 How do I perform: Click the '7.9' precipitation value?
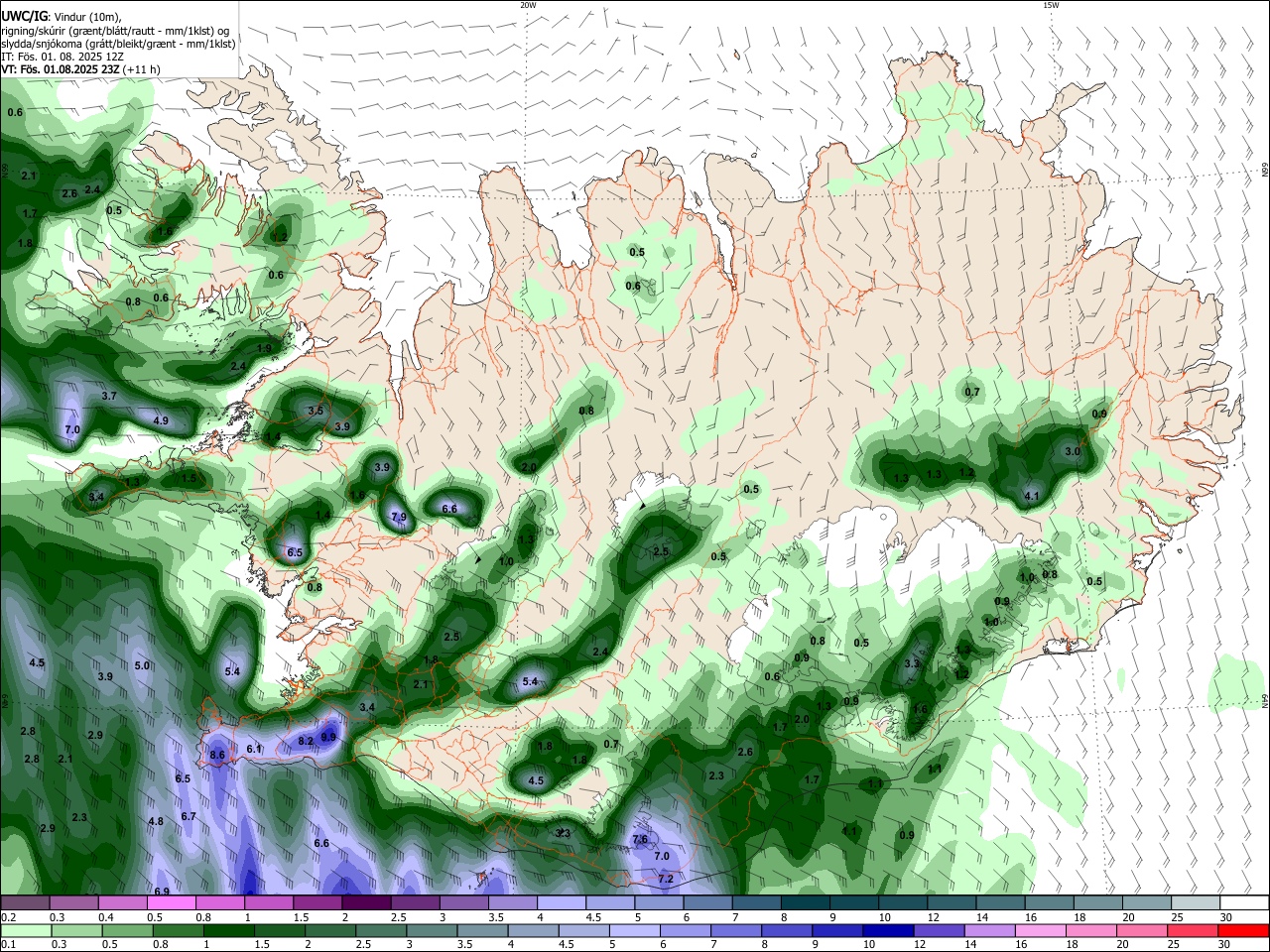[399, 517]
